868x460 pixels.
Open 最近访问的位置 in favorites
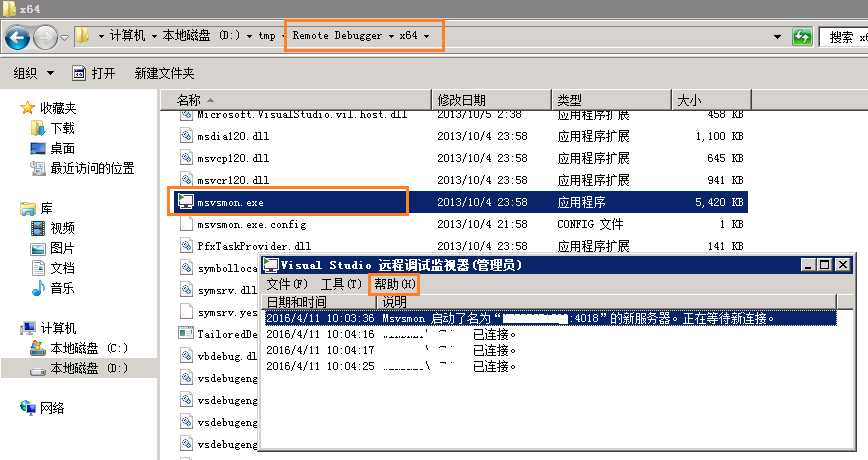pos(82,168)
